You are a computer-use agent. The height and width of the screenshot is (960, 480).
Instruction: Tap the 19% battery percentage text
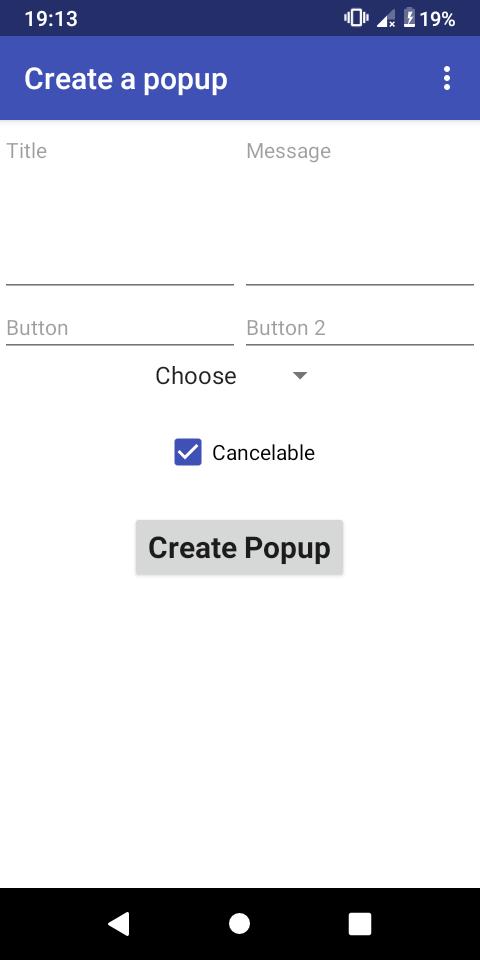pos(438,19)
